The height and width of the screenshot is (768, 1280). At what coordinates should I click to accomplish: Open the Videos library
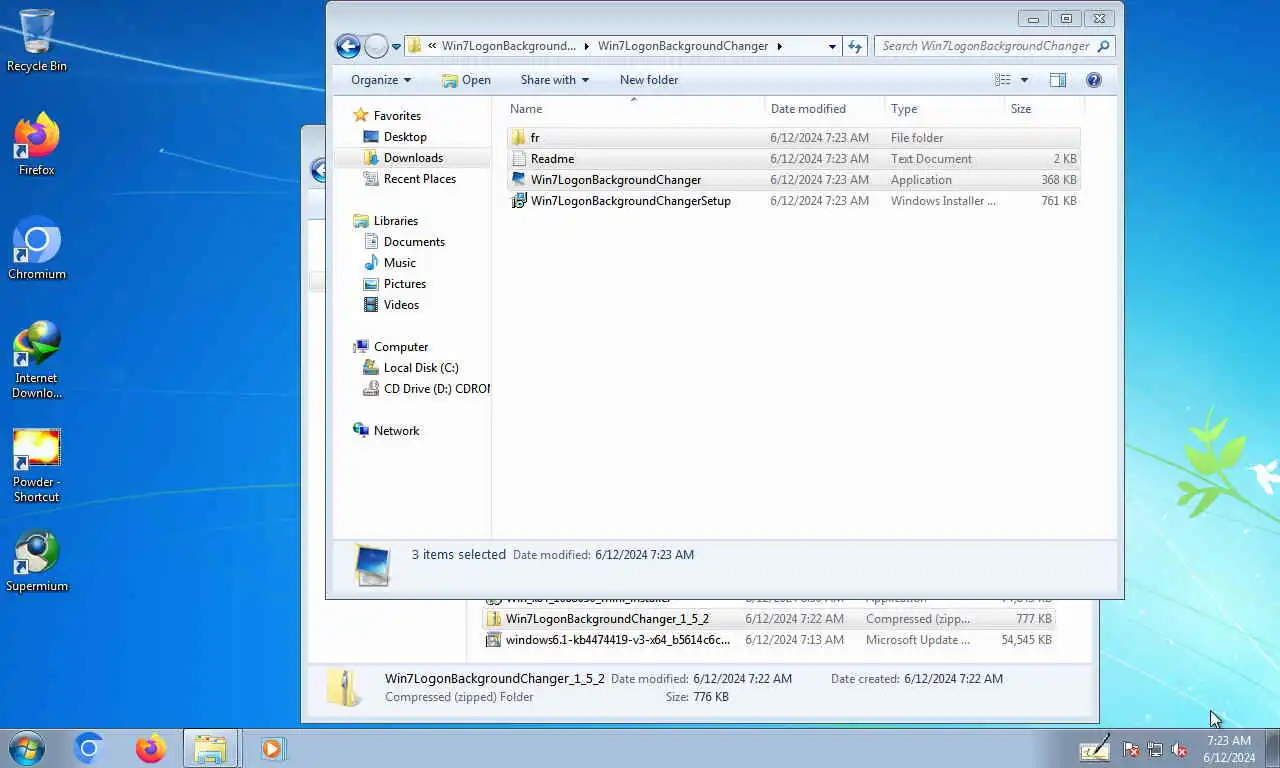[x=401, y=305]
